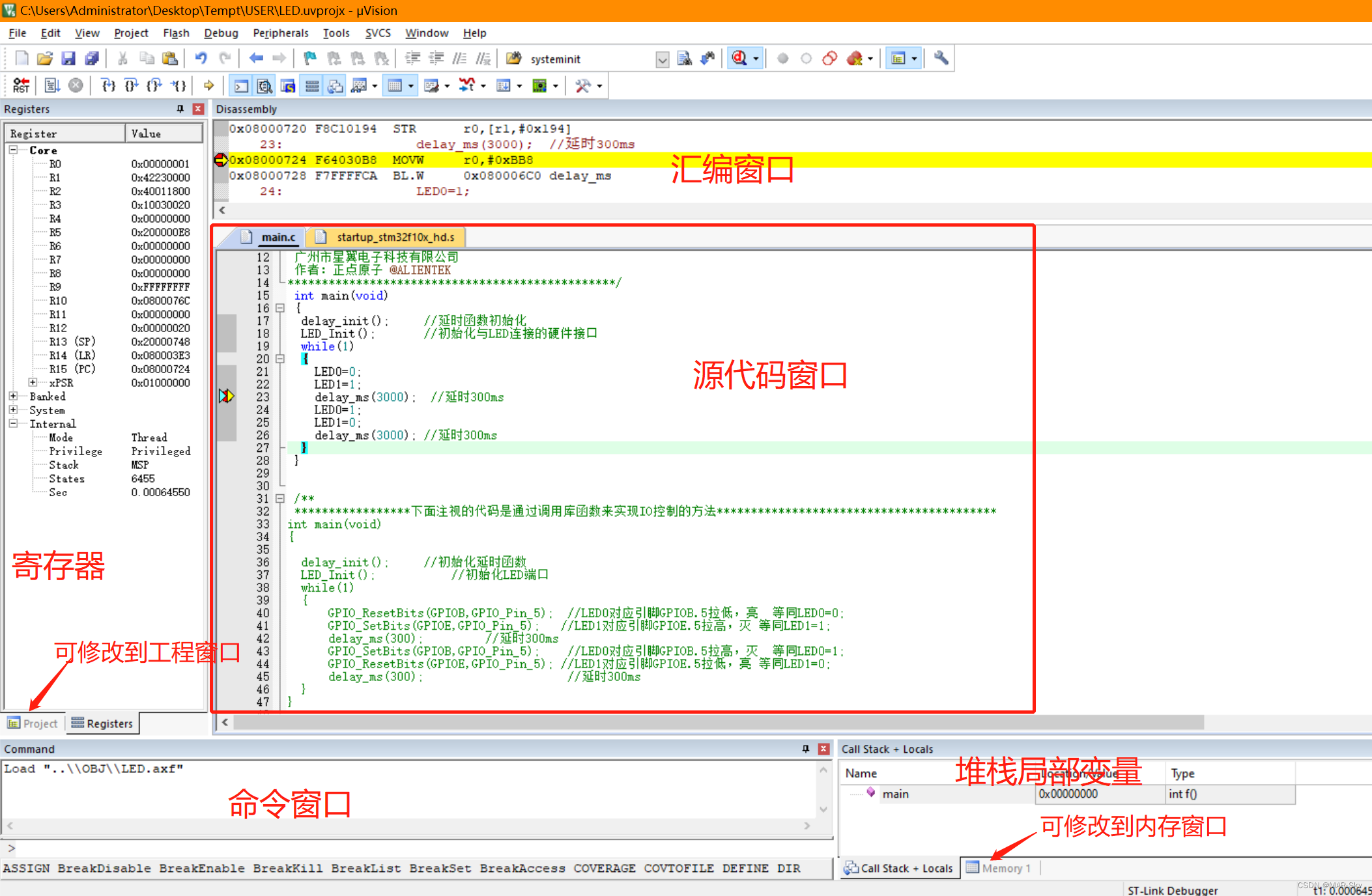The height and width of the screenshot is (896, 1372).
Task: Open Configuration with wrench icon
Action: (941, 59)
